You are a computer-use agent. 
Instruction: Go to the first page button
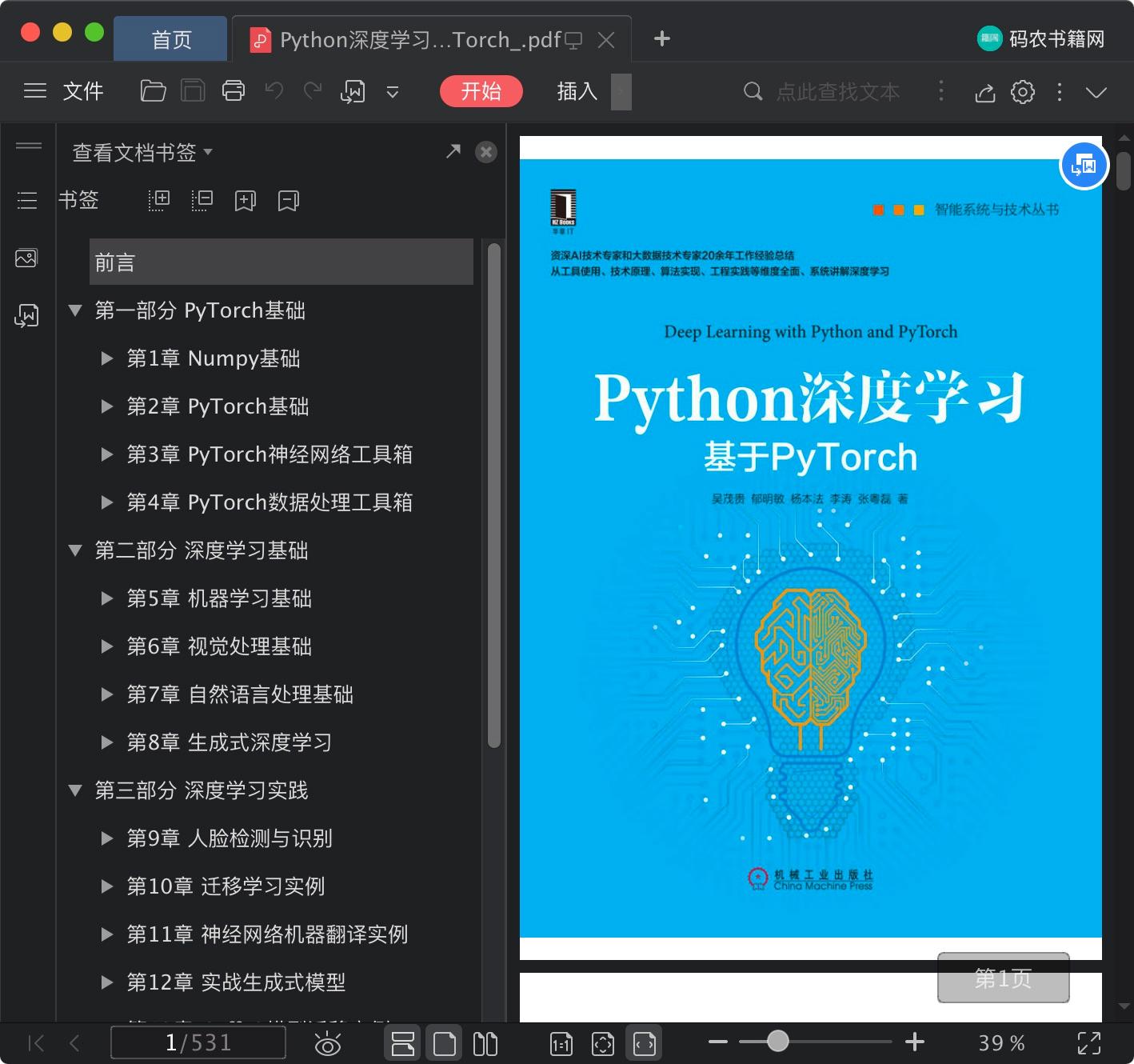36,1043
